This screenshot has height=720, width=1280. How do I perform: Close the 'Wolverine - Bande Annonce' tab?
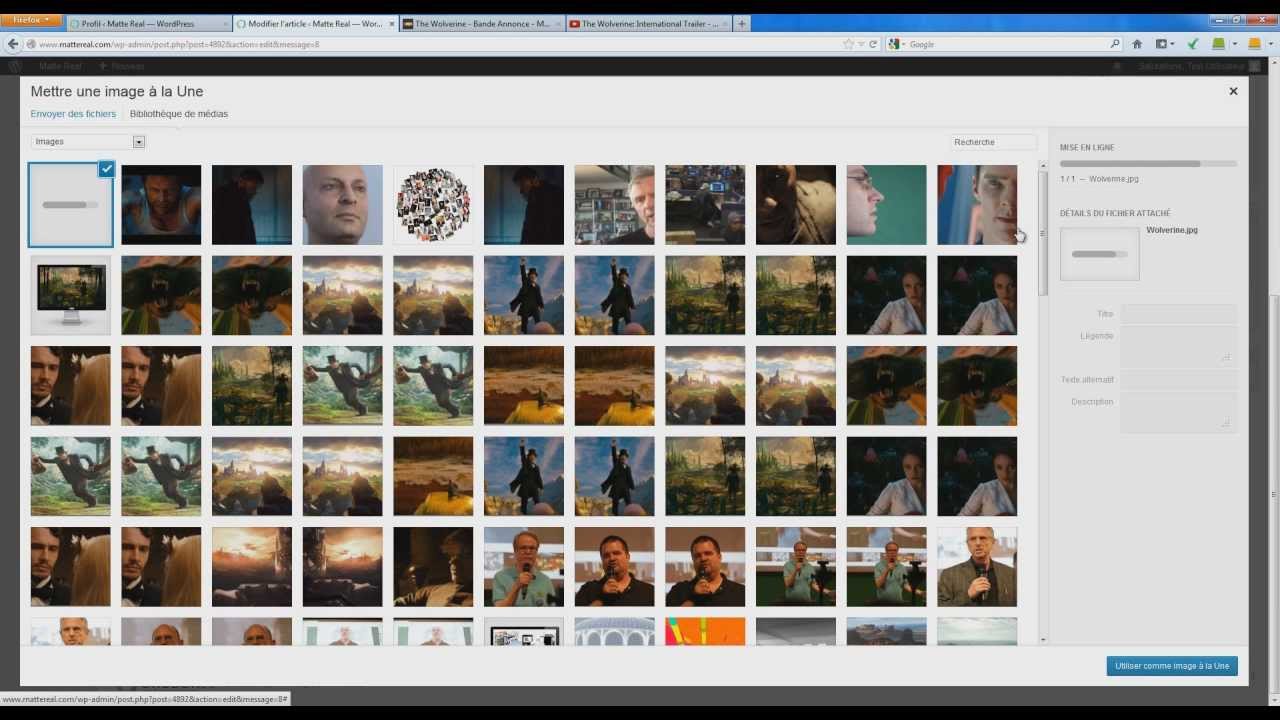click(557, 24)
